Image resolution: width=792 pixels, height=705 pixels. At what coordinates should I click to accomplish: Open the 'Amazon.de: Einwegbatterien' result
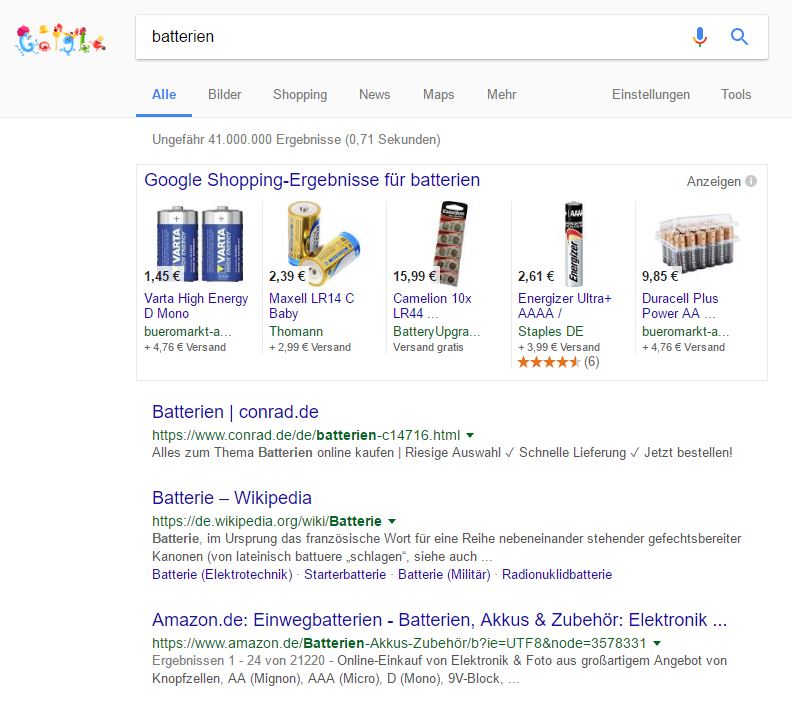click(x=439, y=620)
